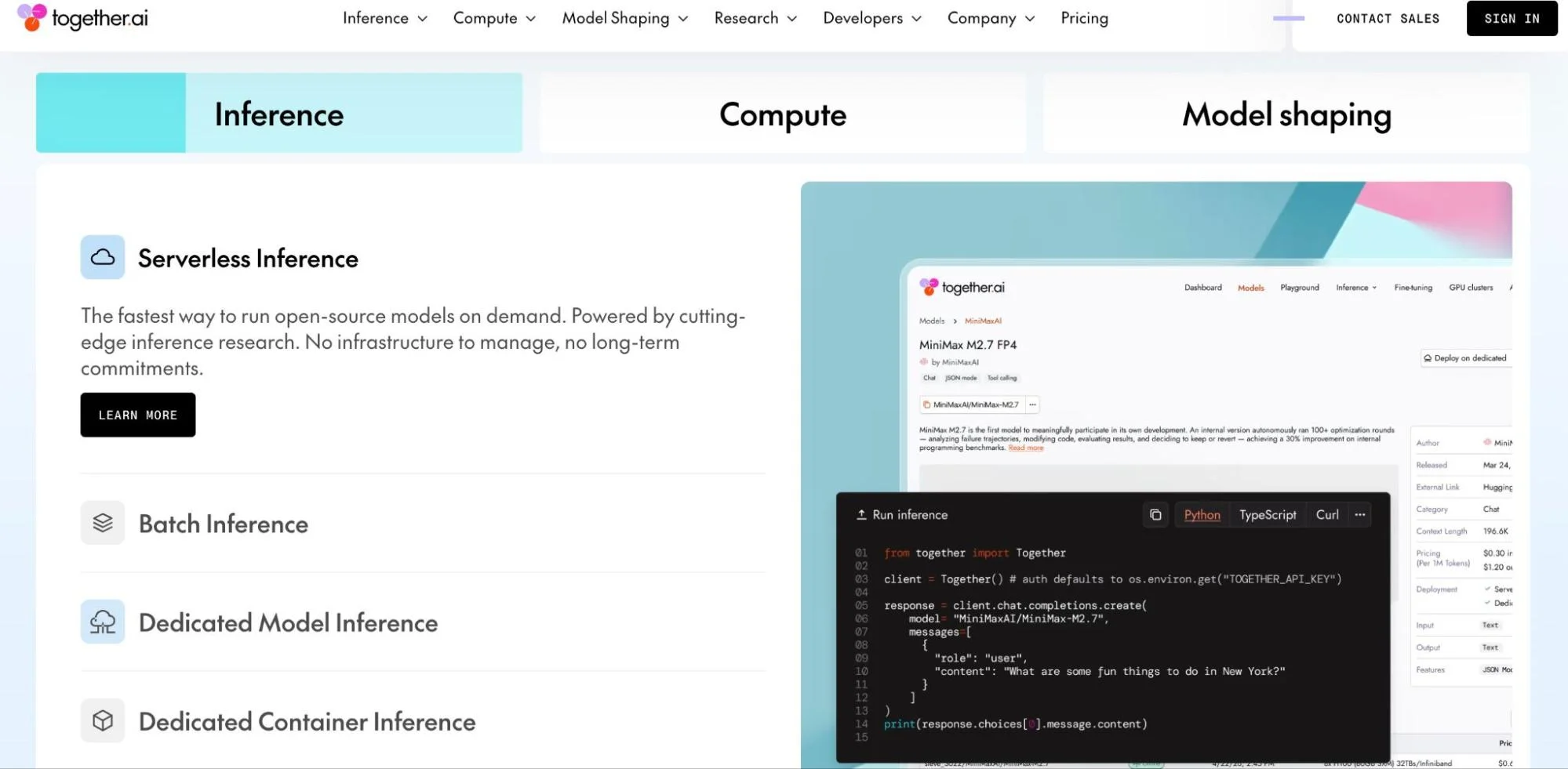
Task: Click the "Context Length" label in the details panel
Action: tap(1441, 531)
